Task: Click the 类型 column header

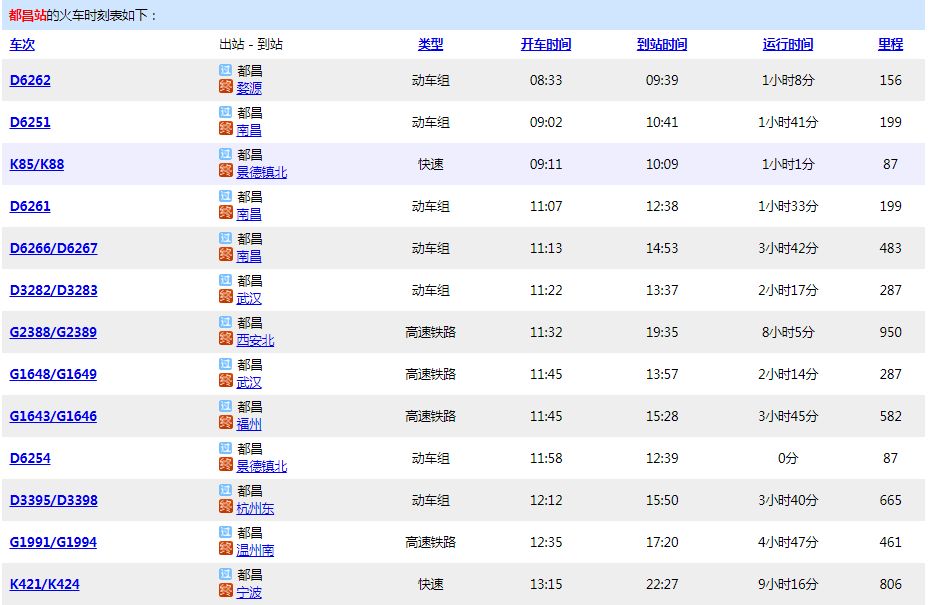Action: (x=430, y=44)
